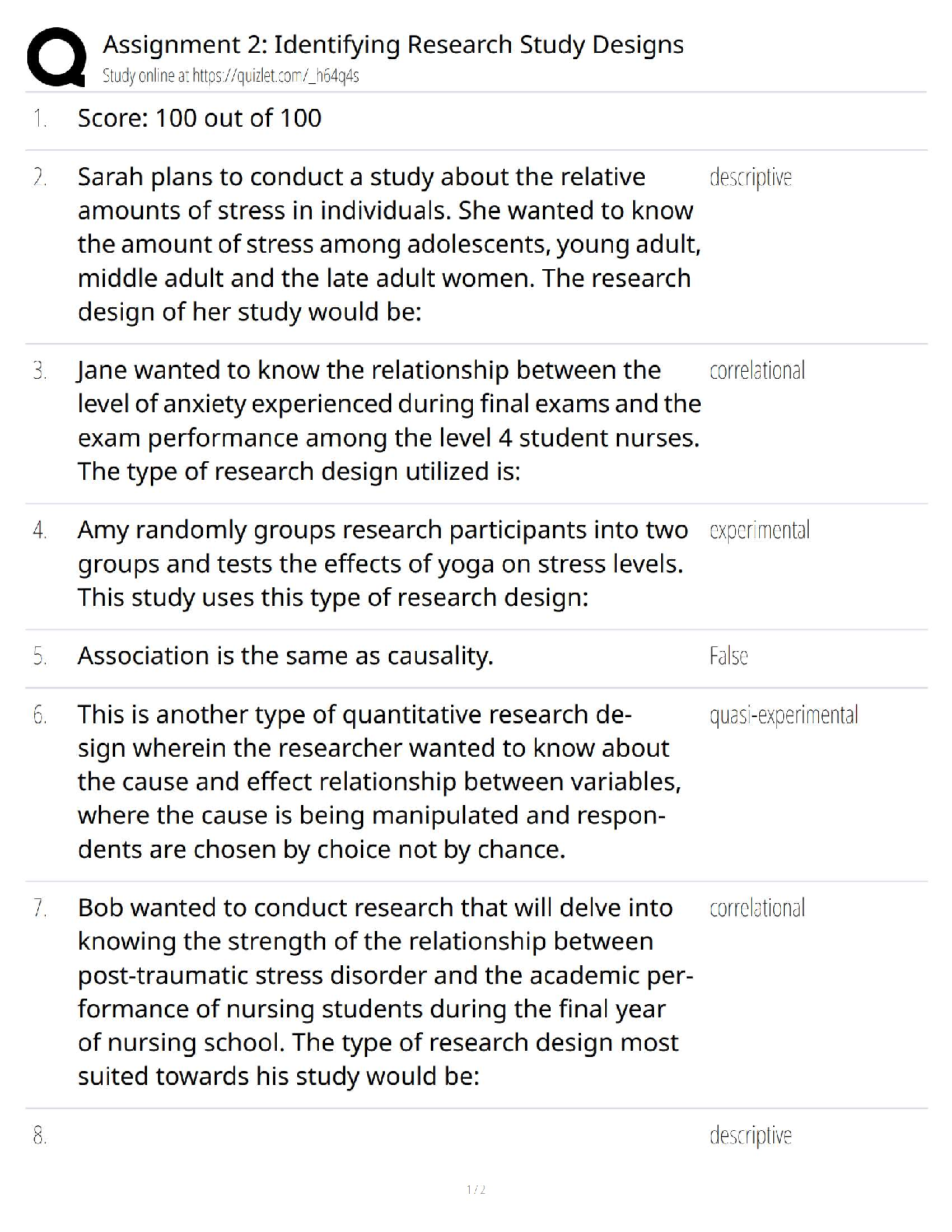
Task: Click the item number 8 marker
Action: pyautogui.click(x=40, y=1137)
